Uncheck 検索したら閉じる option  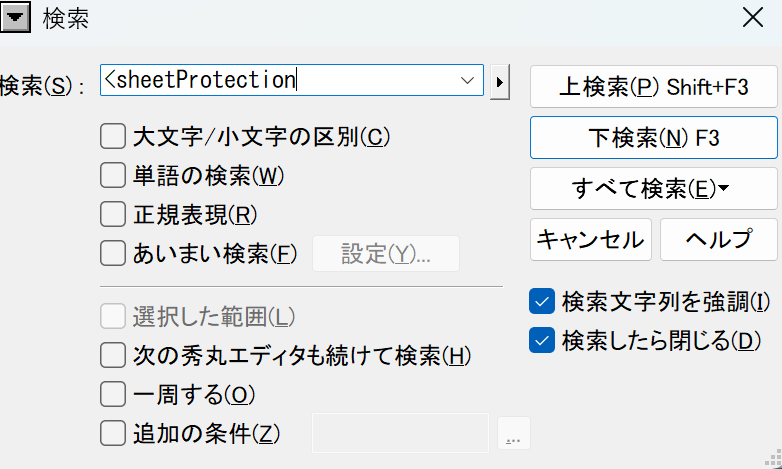click(541, 340)
